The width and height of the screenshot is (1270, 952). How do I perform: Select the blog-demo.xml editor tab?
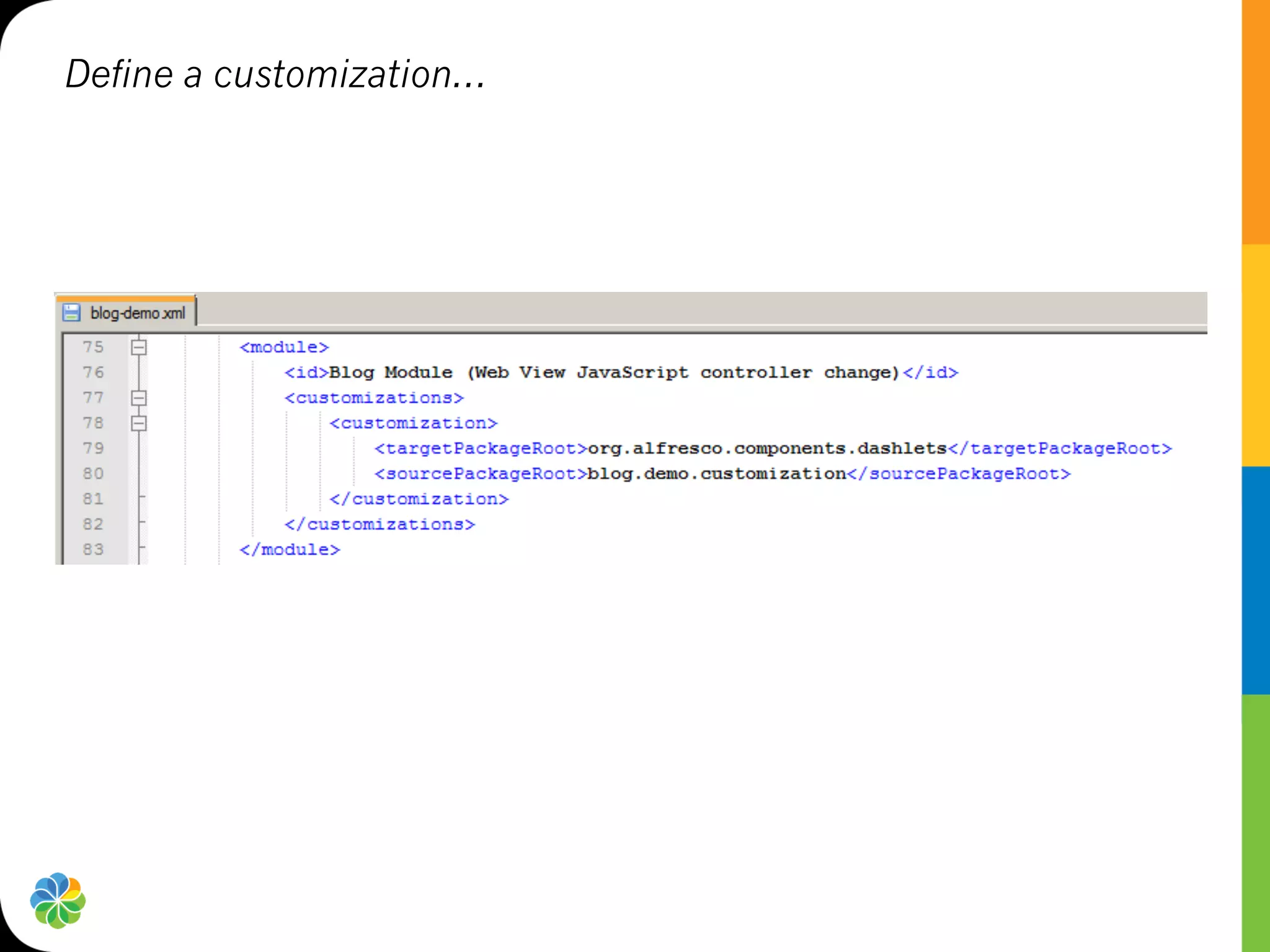(x=127, y=311)
